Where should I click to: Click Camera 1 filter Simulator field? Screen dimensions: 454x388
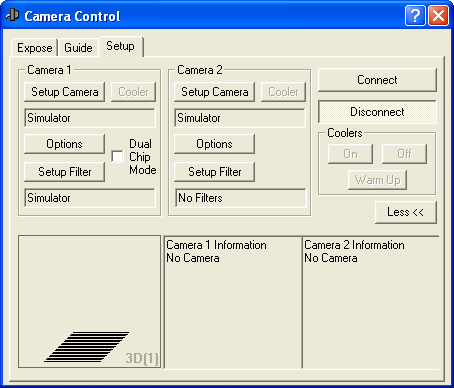[90, 198]
